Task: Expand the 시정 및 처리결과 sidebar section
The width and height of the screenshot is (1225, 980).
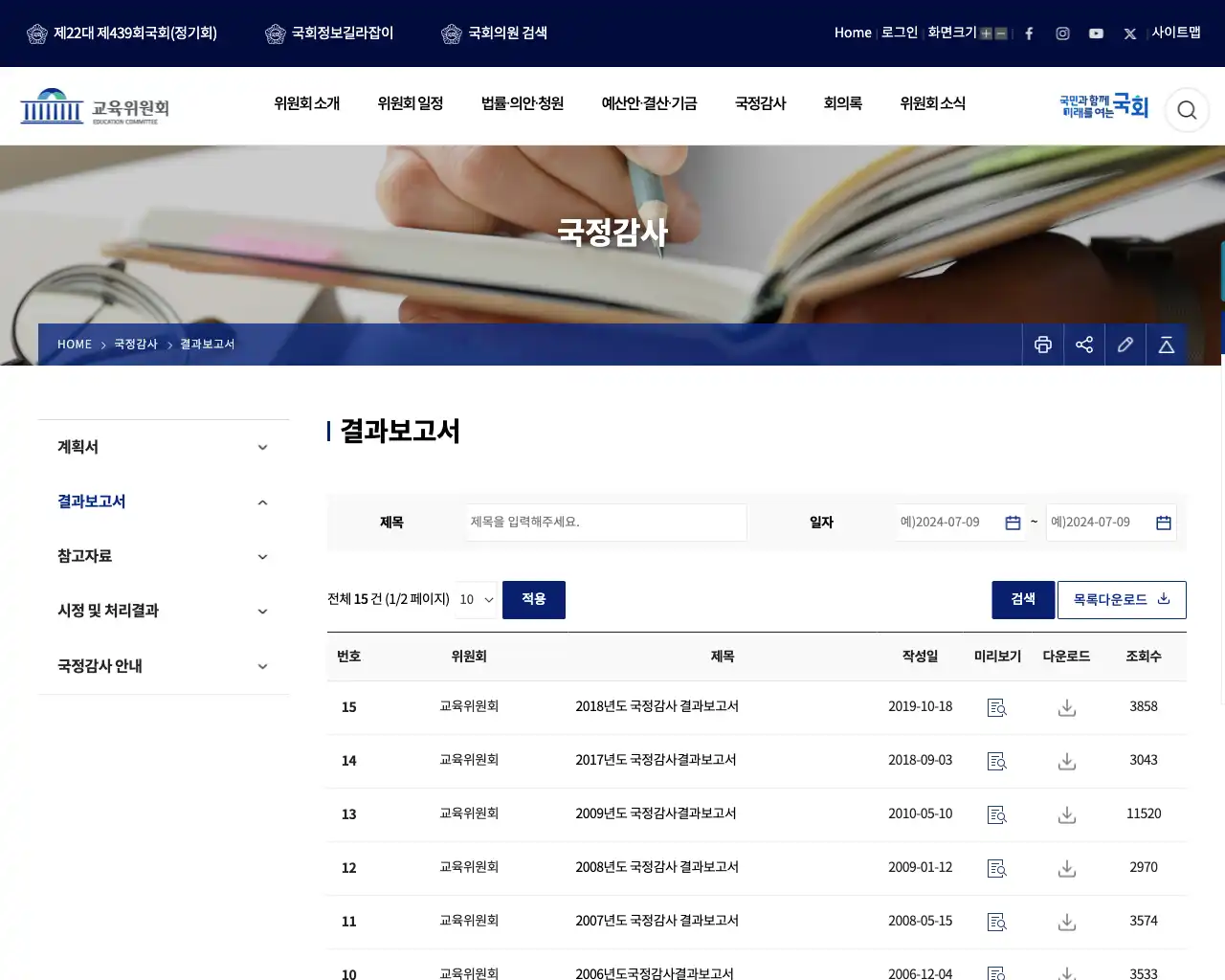Action: coord(164,611)
